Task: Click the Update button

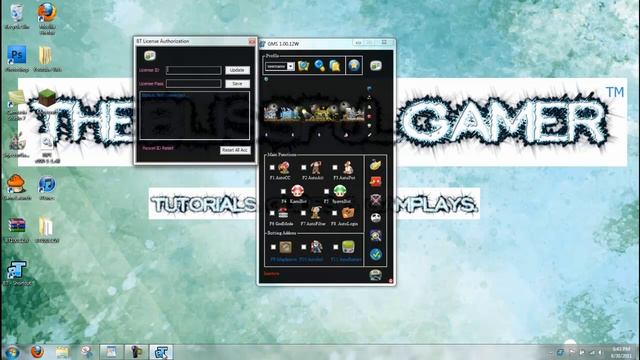Action: pos(237,70)
